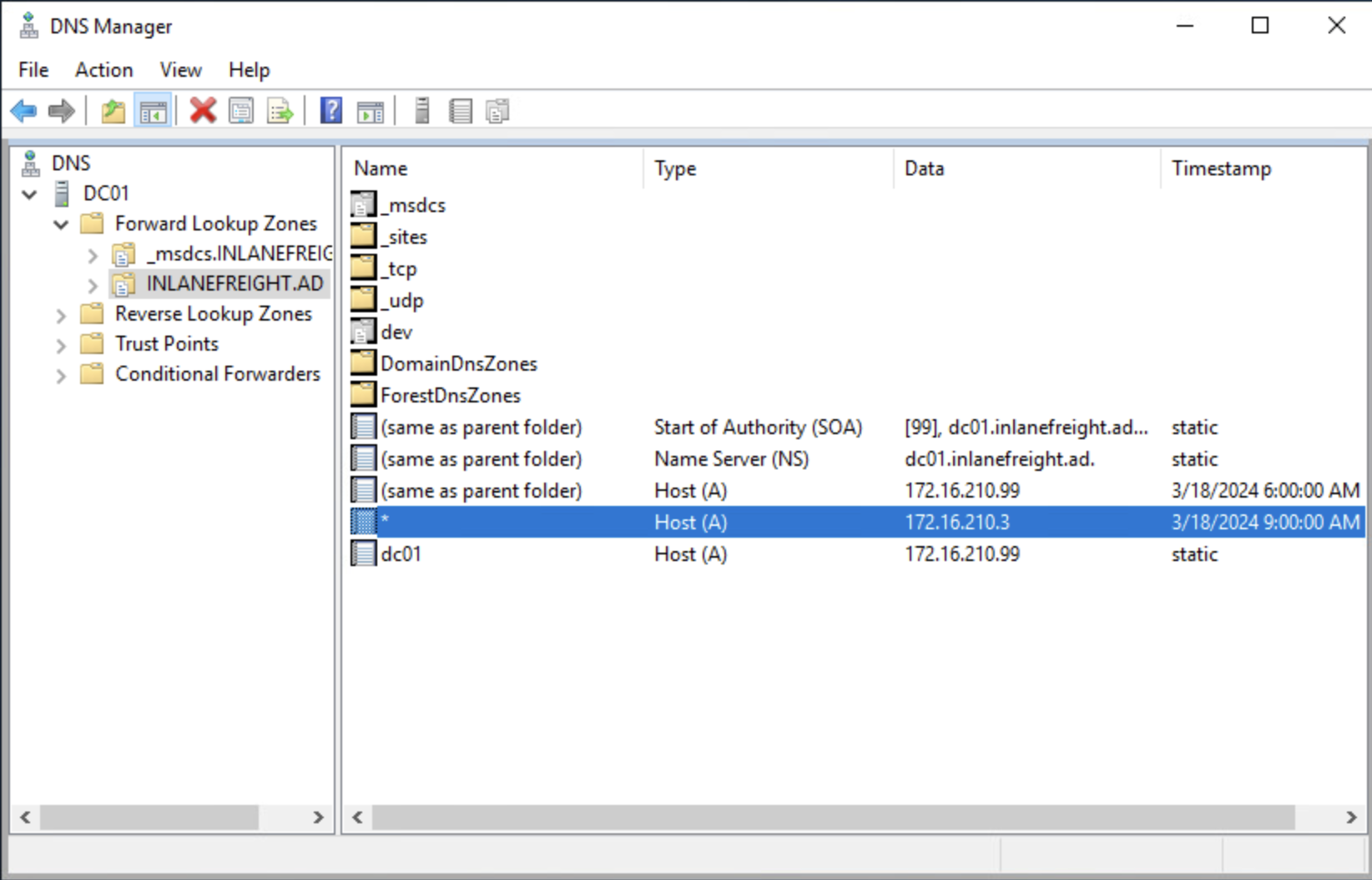Click the right pane horizontal scrollbar
Viewport: 1372px width, 880px height.
tap(833, 817)
